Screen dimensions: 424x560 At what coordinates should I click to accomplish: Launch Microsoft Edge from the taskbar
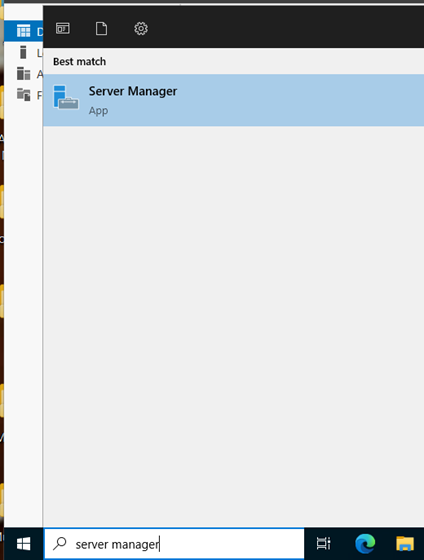[x=365, y=544]
